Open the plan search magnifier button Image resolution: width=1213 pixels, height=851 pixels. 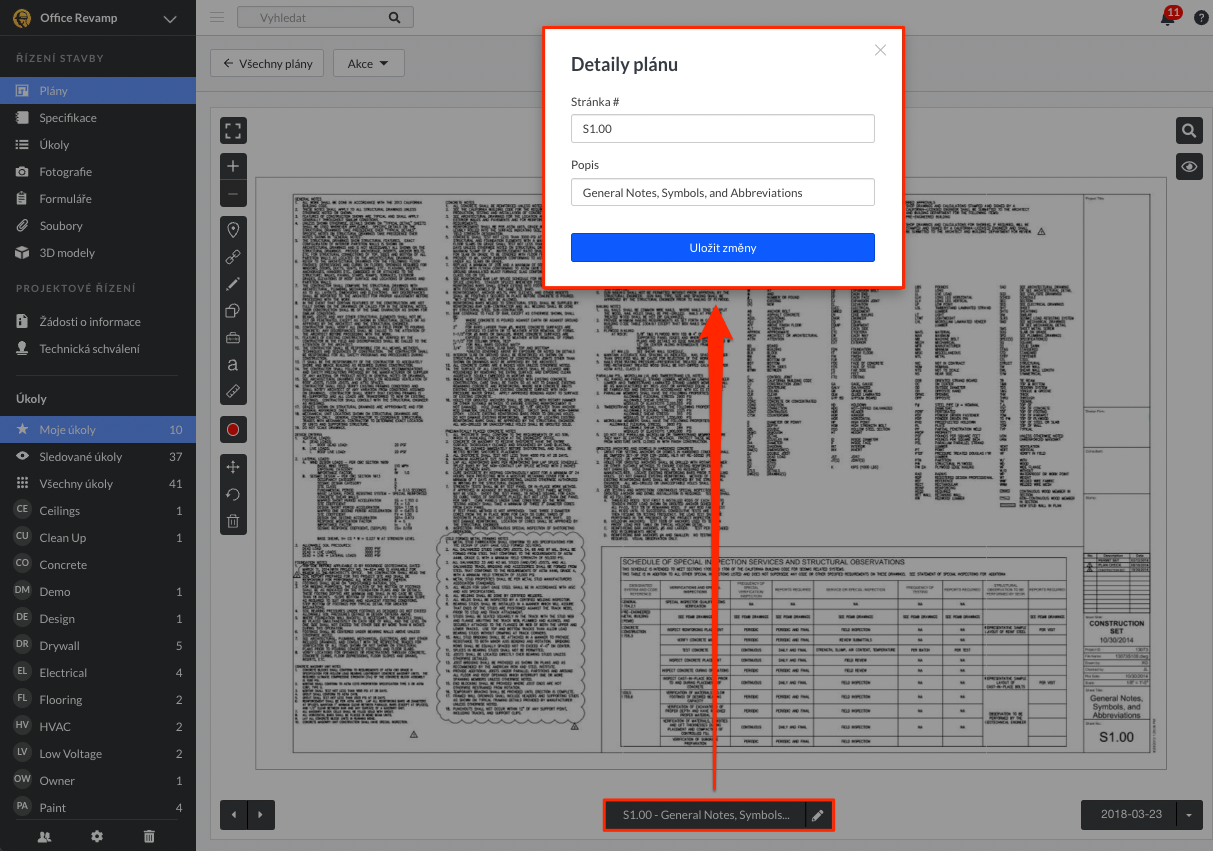pyautogui.click(x=1189, y=131)
